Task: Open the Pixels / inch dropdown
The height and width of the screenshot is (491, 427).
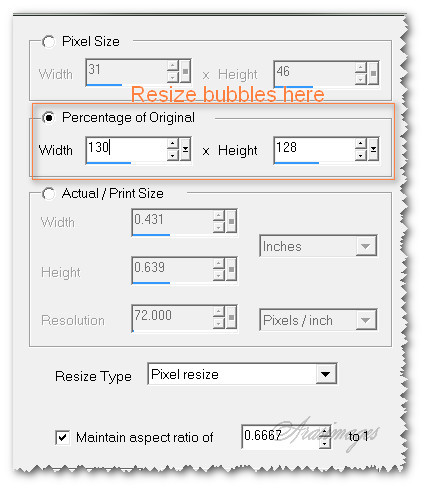Action: coord(366,320)
